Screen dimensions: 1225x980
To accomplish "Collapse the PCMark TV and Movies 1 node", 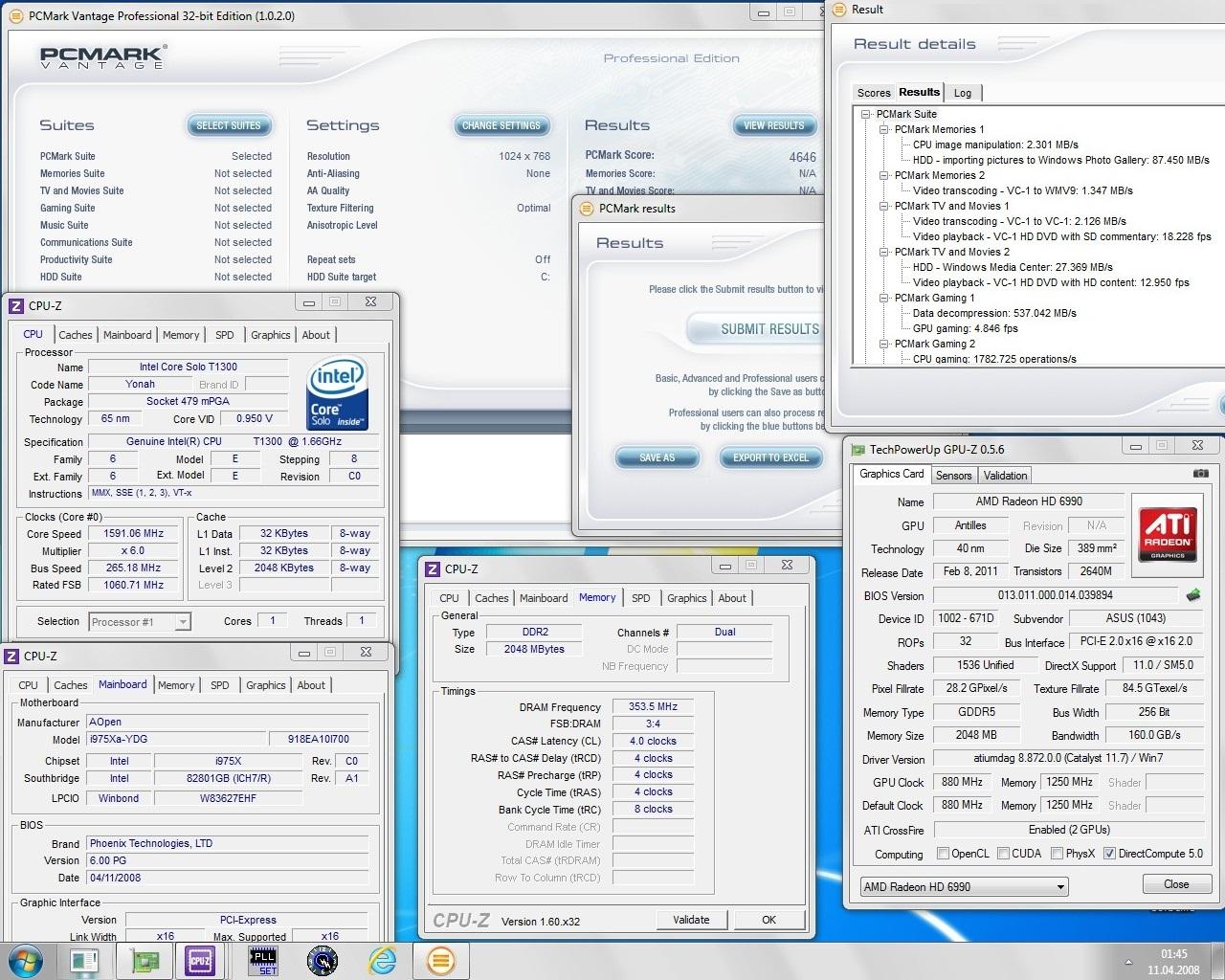I will tap(884, 206).
